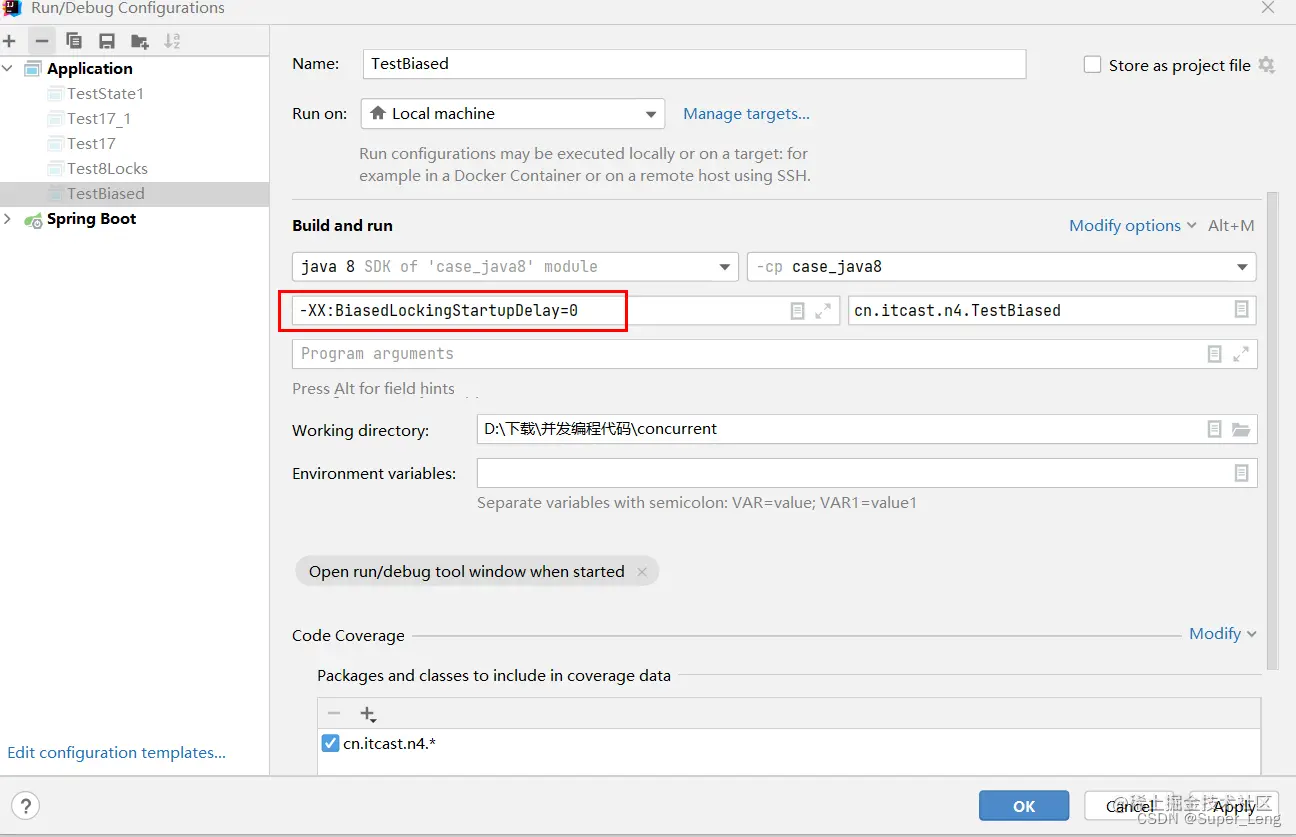
Task: Toggle Store as project file checkbox
Action: tap(1092, 65)
